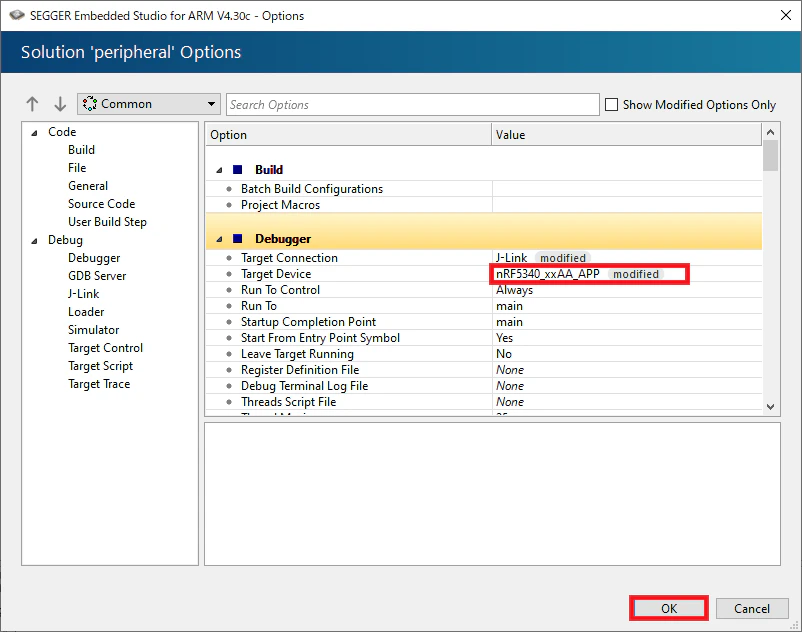The image size is (802, 632).
Task: Click the Run To Control option
Action: 280,290
